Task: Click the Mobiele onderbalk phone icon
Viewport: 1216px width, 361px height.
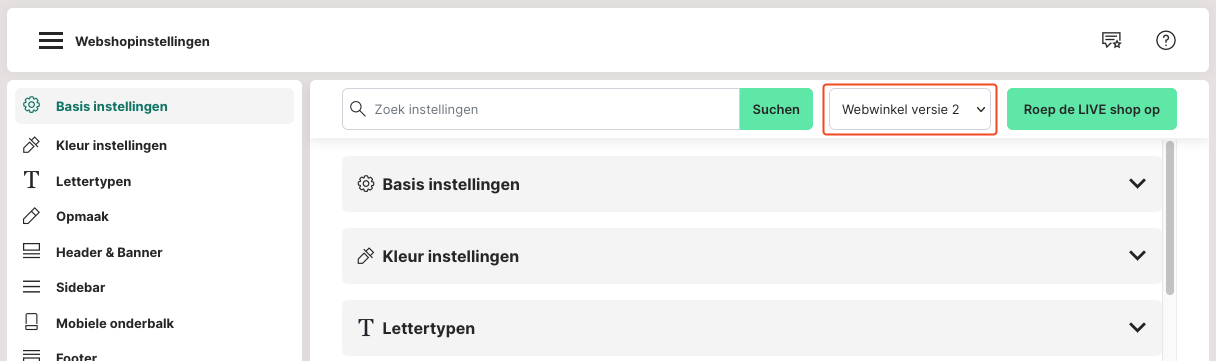Action: (x=32, y=323)
